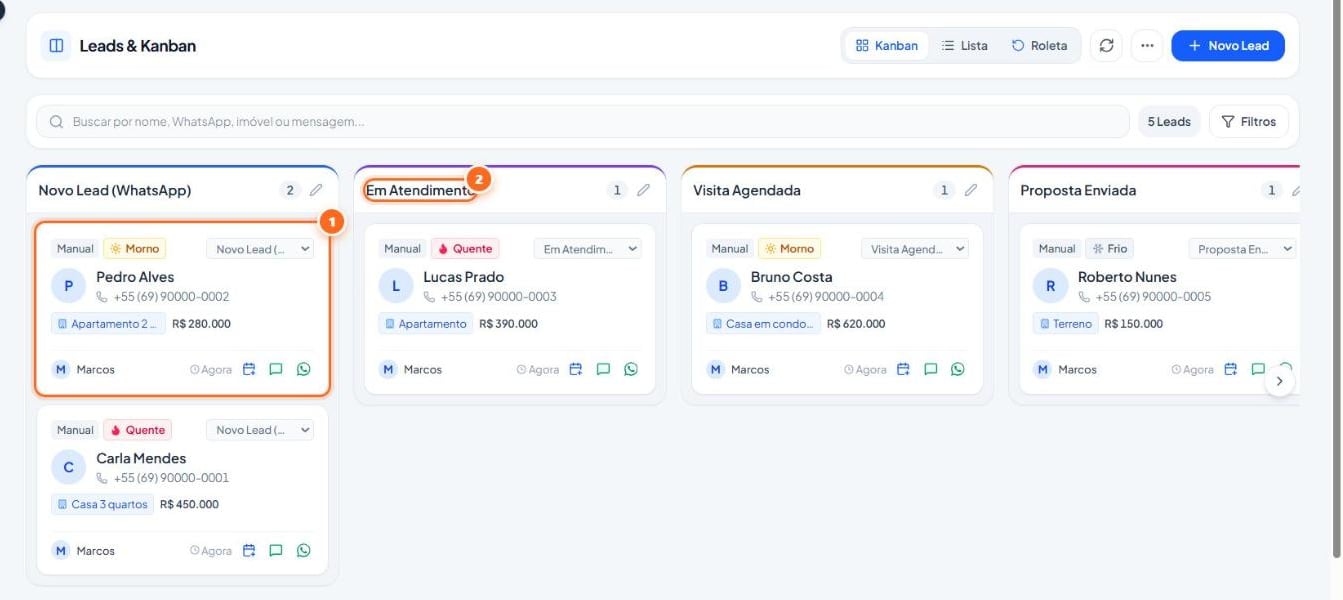Switch to the Kanban view tab
Image resolution: width=1343 pixels, height=600 pixels.
point(887,46)
